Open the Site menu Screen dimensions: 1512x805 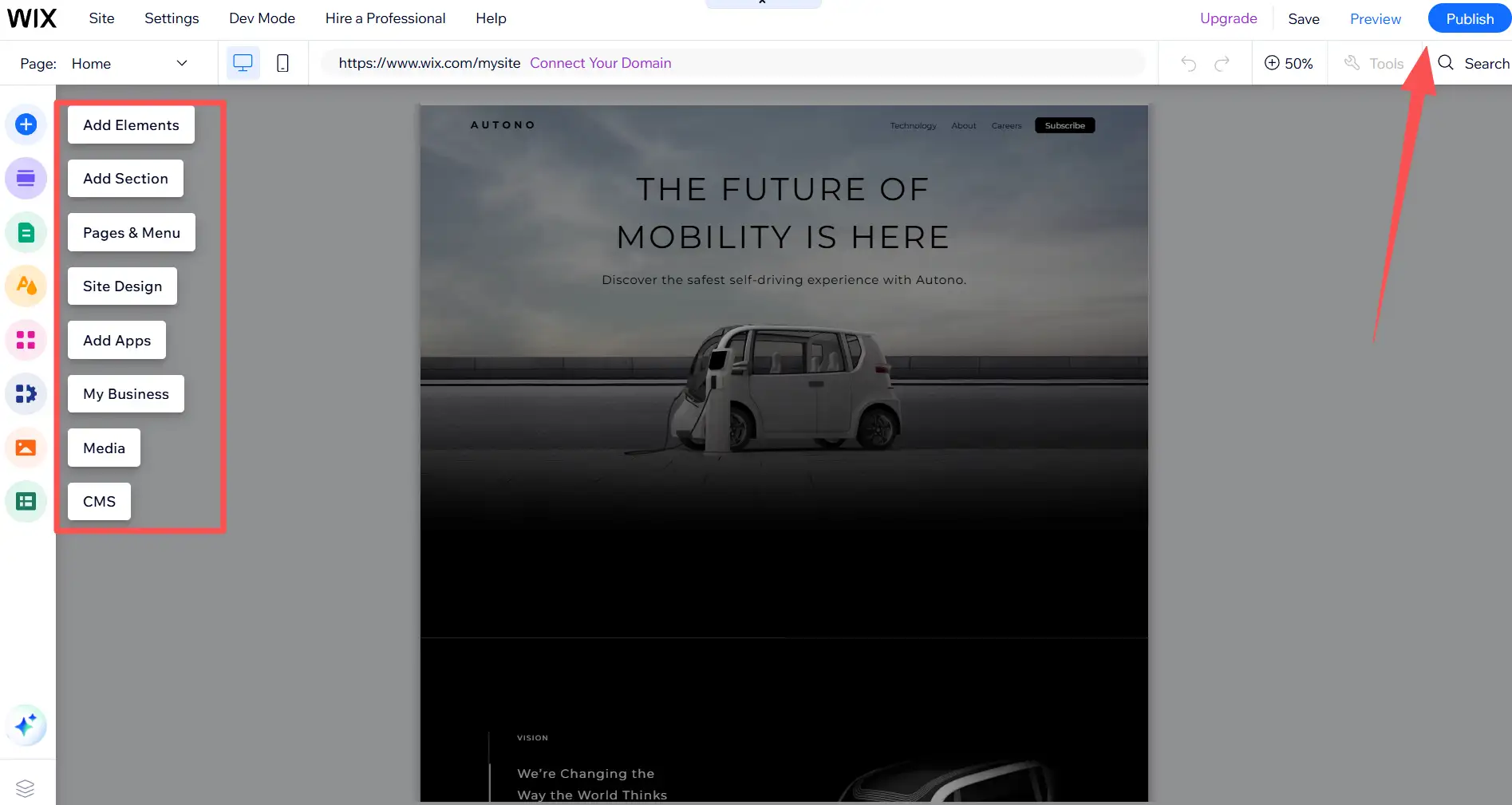pyautogui.click(x=101, y=18)
